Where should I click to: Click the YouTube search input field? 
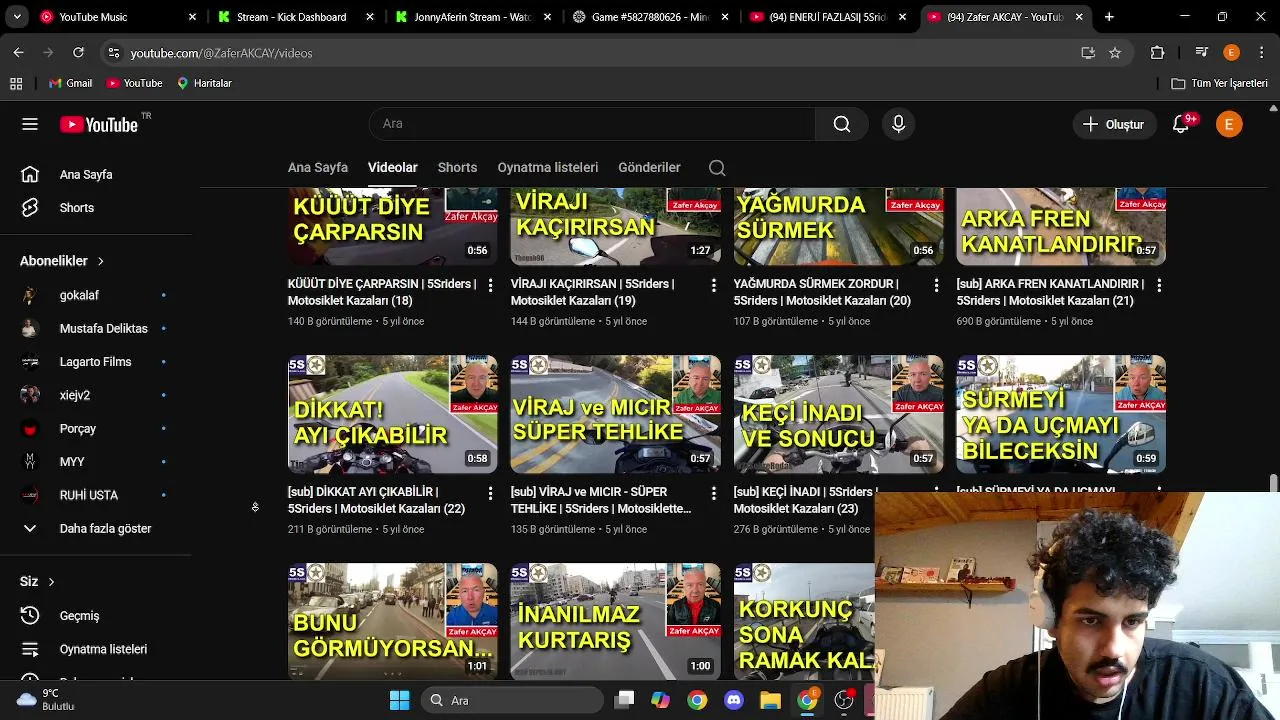(592, 124)
